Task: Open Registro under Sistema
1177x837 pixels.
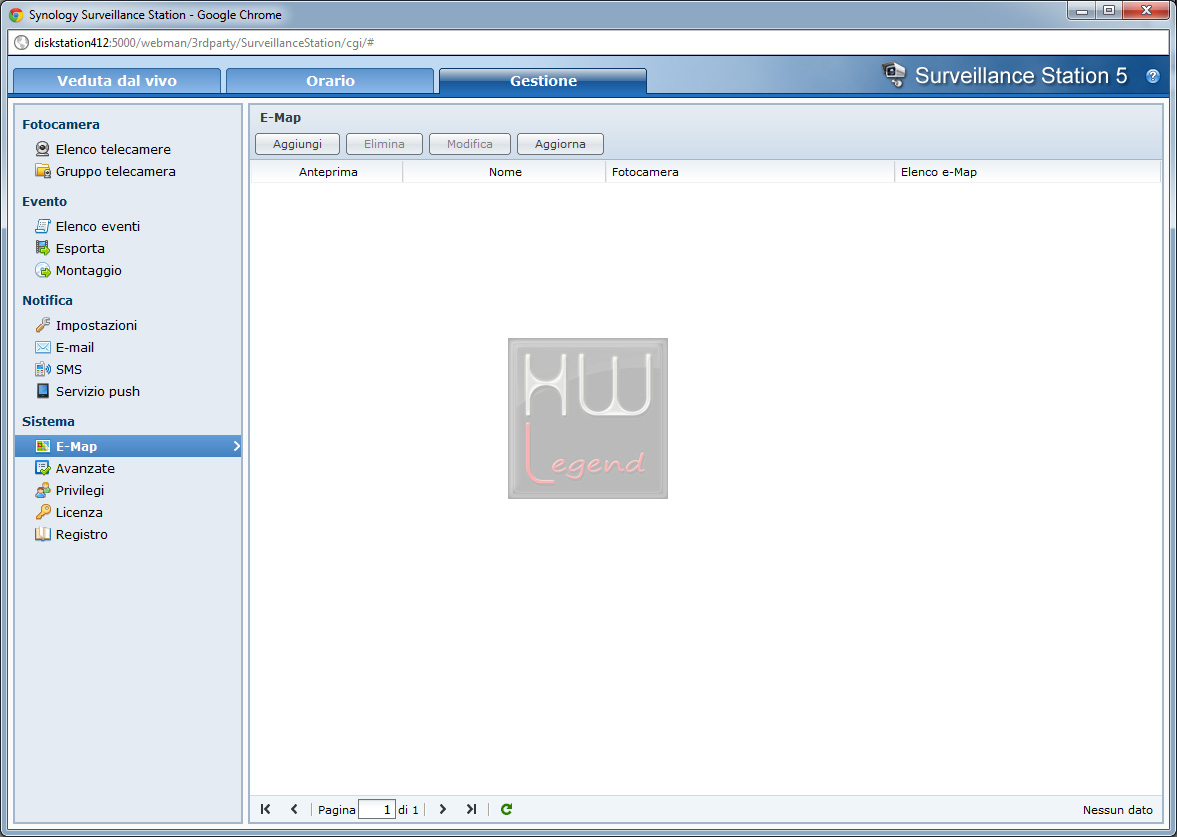Action: (x=81, y=534)
